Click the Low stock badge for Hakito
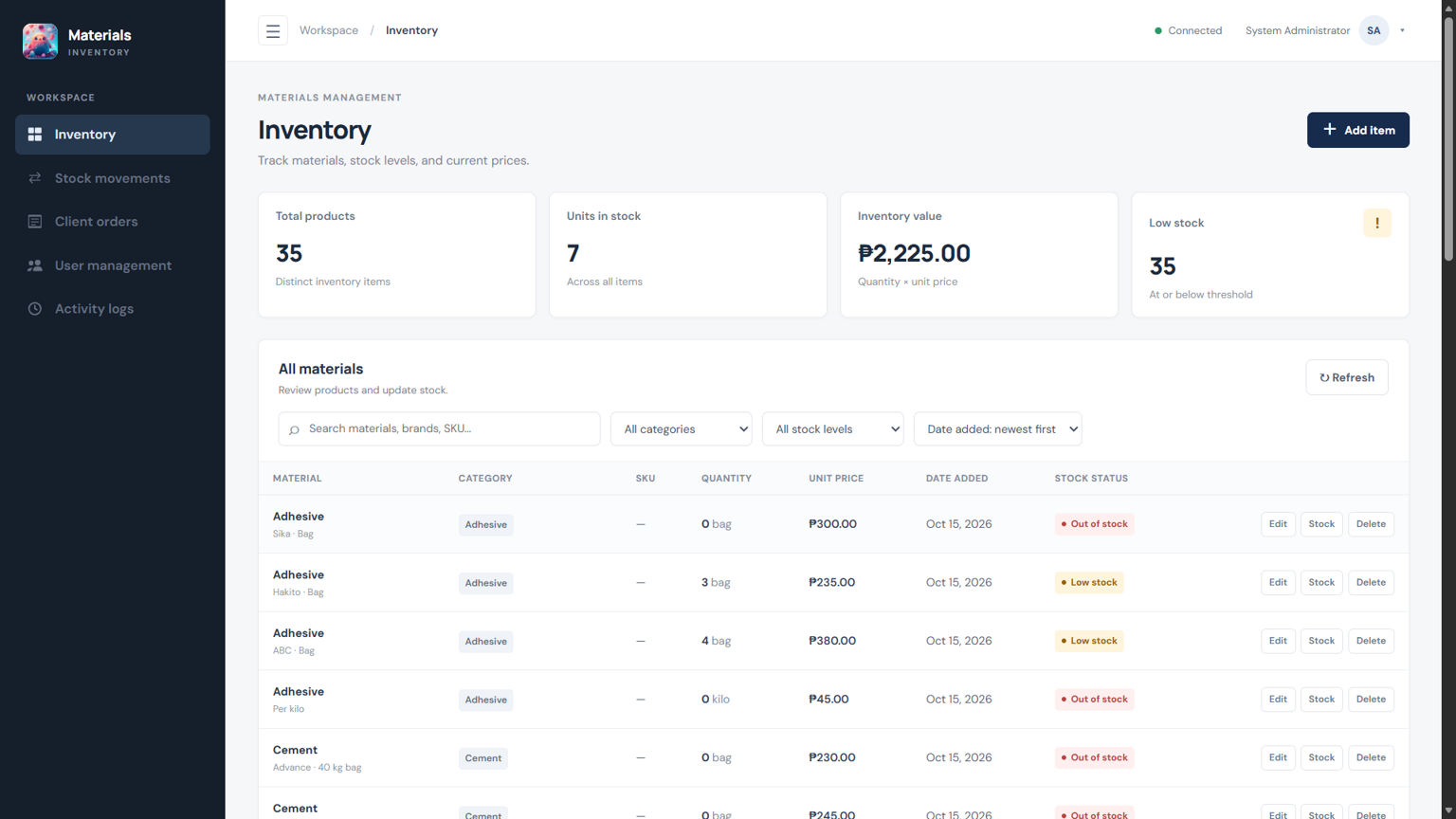Screen dimensions: 1456x819 pyautogui.click(x=1089, y=583)
